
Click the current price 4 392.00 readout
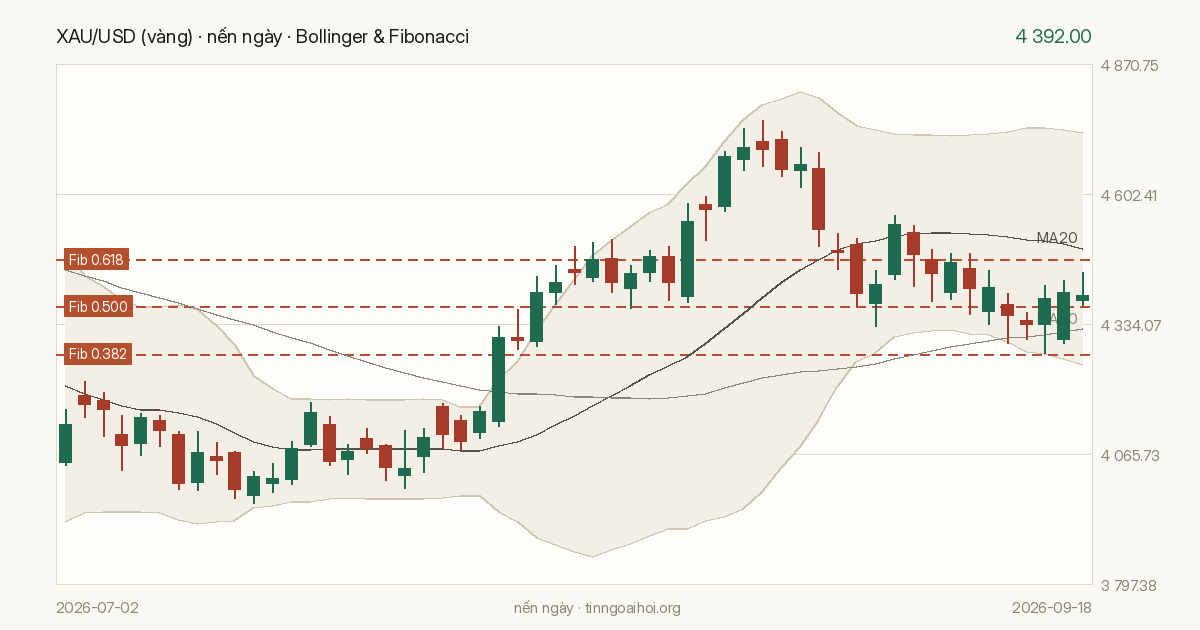1053,36
